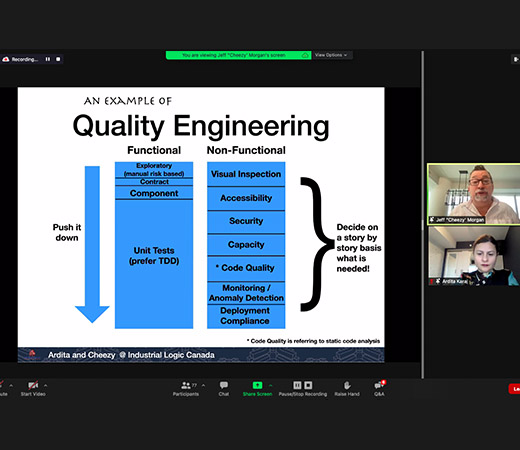Viewport: 520px width, 450px height.
Task: Expand the audio options arrow beside mute
Action: (x=11, y=385)
